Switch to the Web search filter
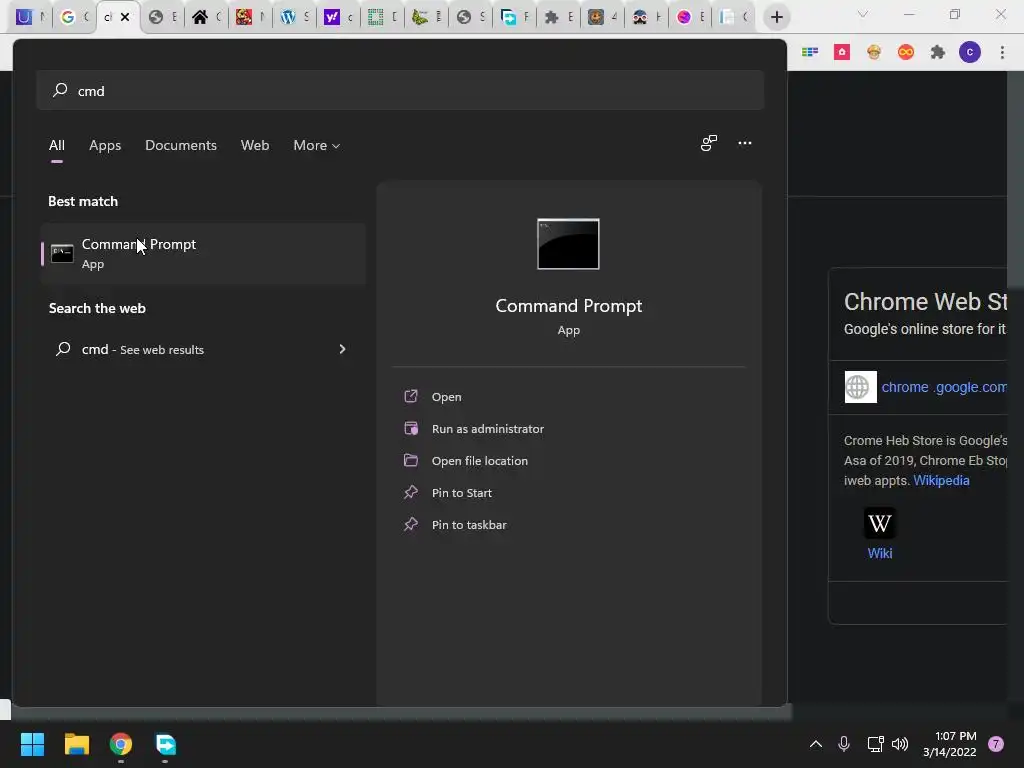Image resolution: width=1024 pixels, height=768 pixels. [255, 145]
